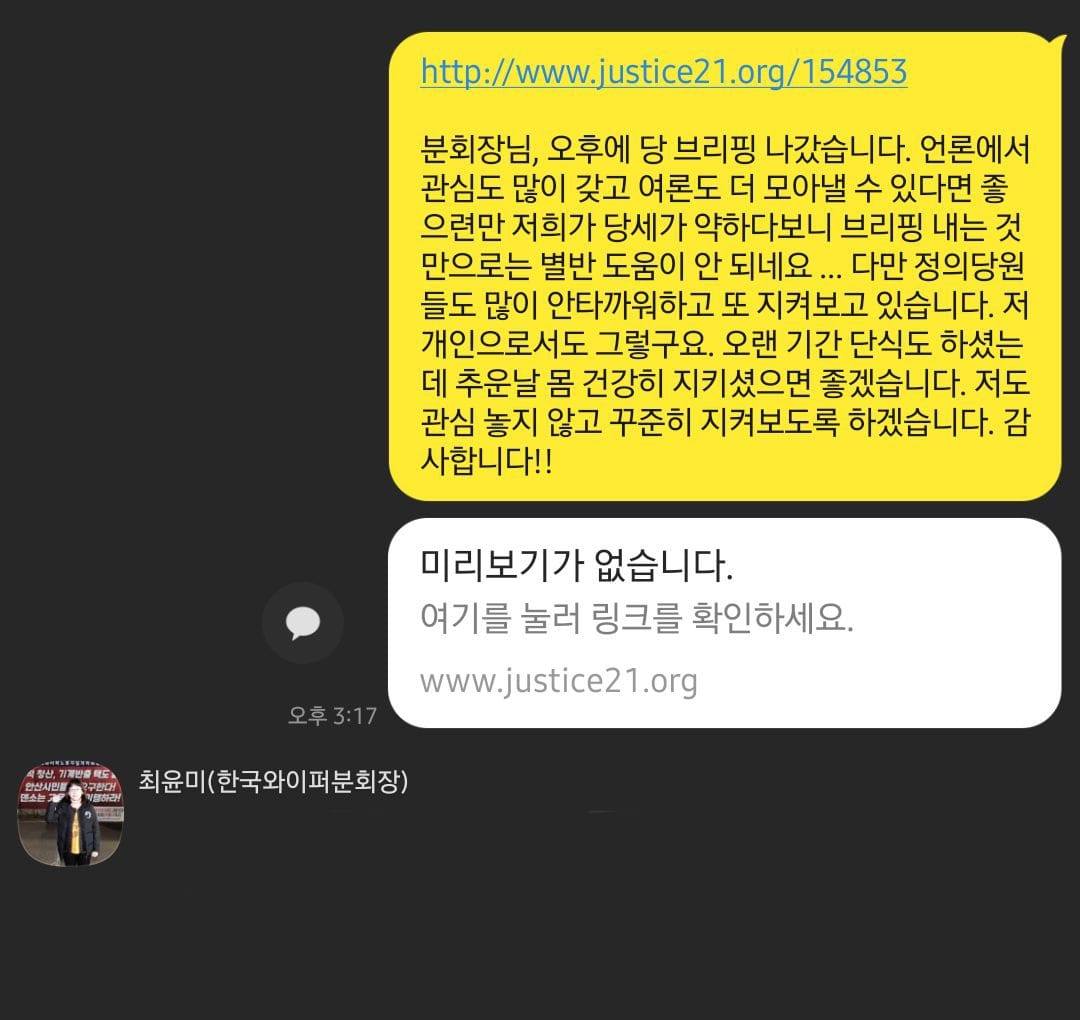Tap "여기를 눌러 링크를 확인하세요." text
The image size is (1080, 1020).
[636, 618]
